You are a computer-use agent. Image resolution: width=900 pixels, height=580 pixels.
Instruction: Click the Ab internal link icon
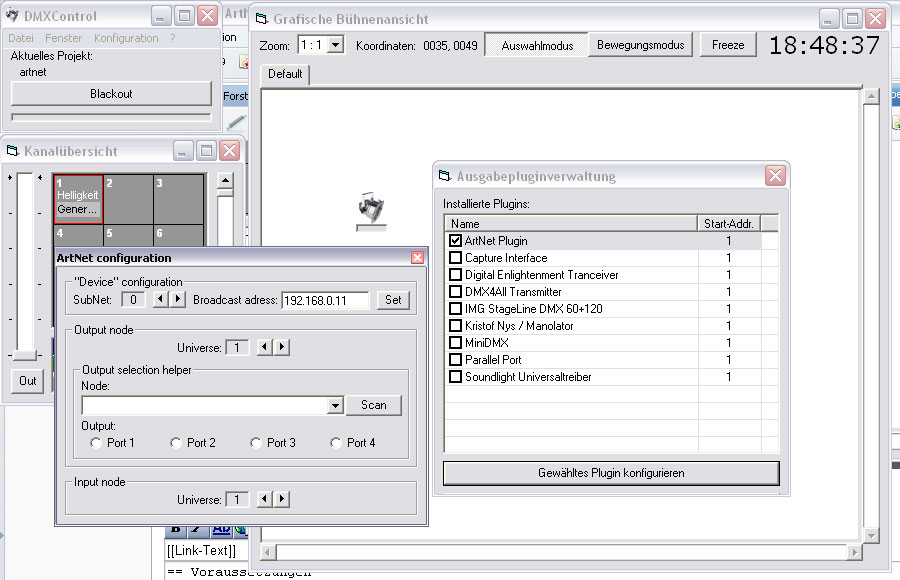tap(220, 529)
